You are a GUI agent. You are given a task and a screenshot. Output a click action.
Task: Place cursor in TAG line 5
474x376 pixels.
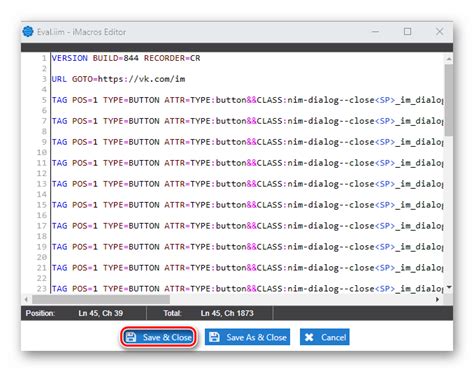[247, 100]
